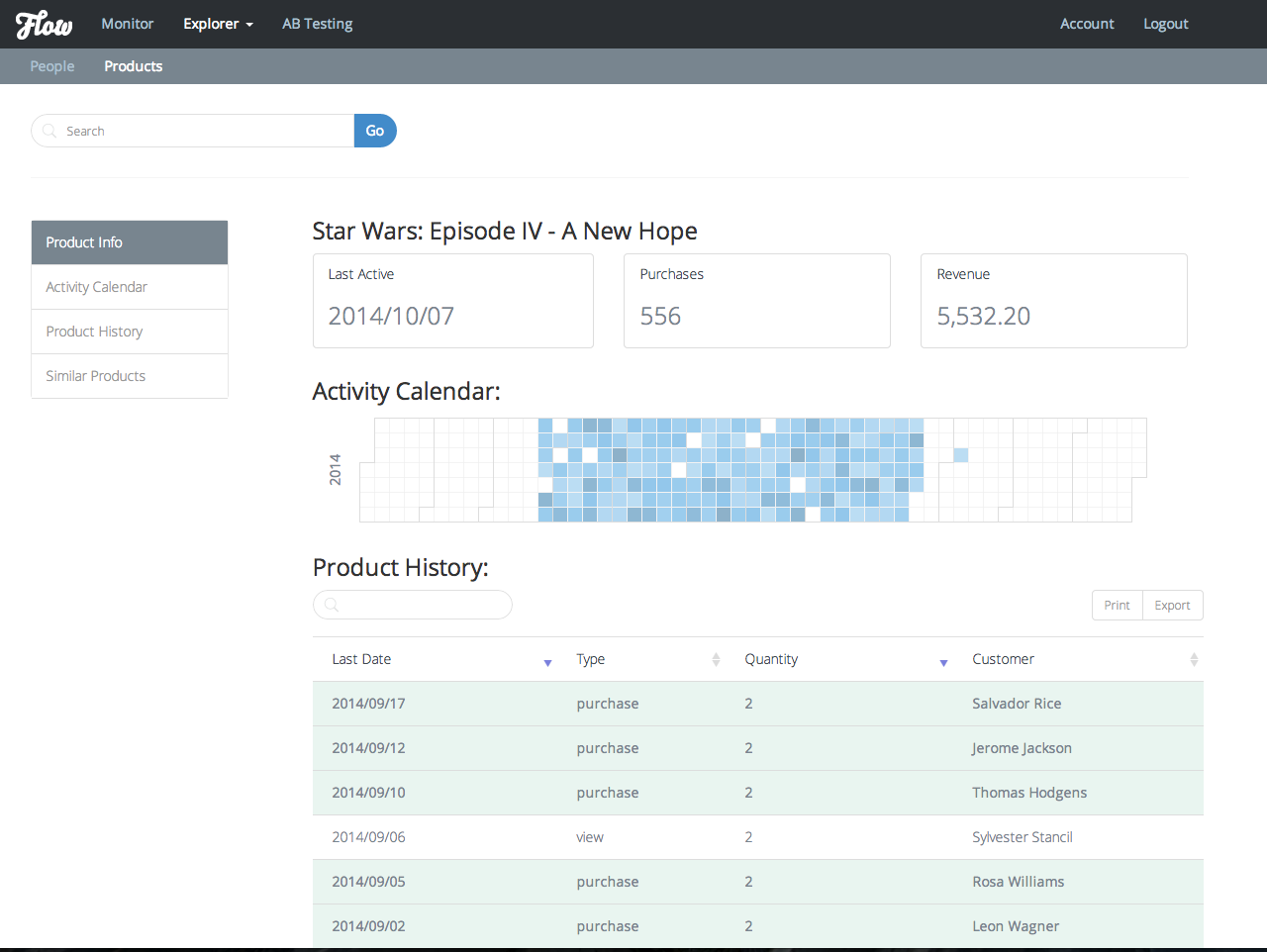Click customer Rosa Williams

tap(1019, 882)
